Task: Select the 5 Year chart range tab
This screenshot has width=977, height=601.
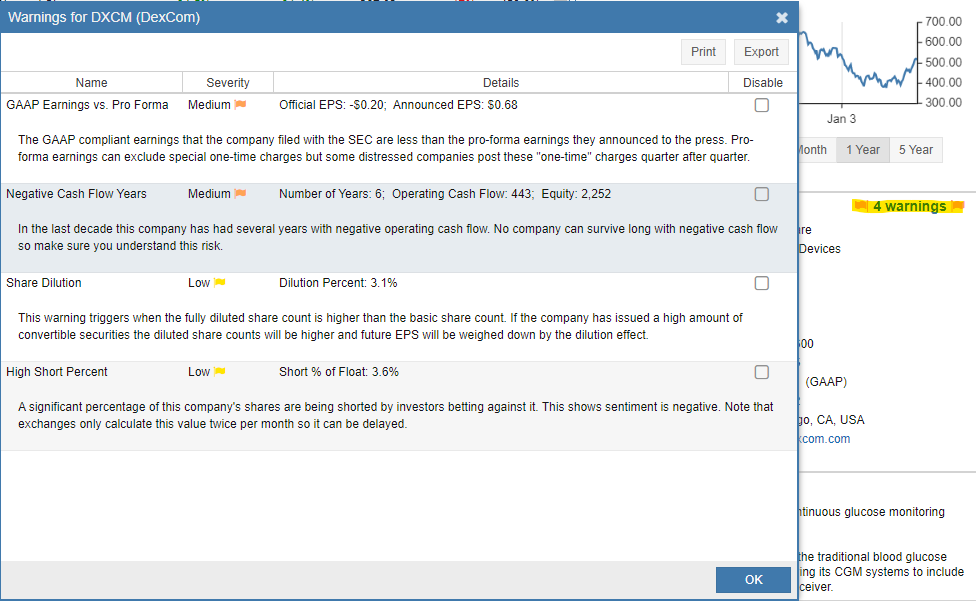Action: [x=916, y=150]
